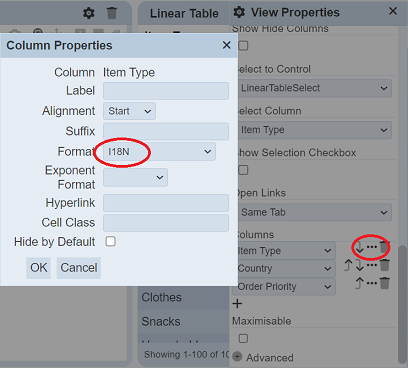The height and width of the screenshot is (368, 408).
Task: Add a new column with plus icon
Action: pyautogui.click(x=237, y=304)
